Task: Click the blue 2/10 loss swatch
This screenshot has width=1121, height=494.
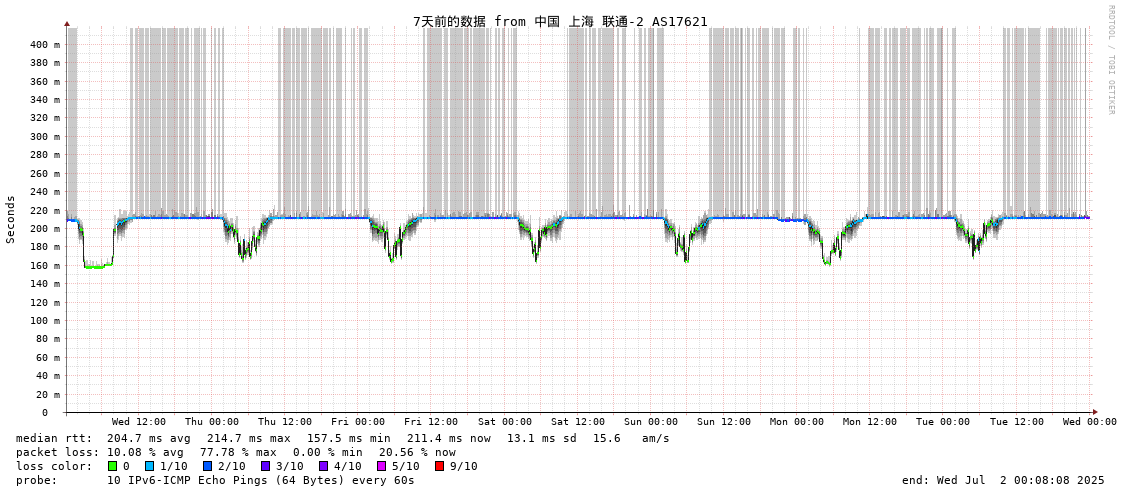Action: 208,466
